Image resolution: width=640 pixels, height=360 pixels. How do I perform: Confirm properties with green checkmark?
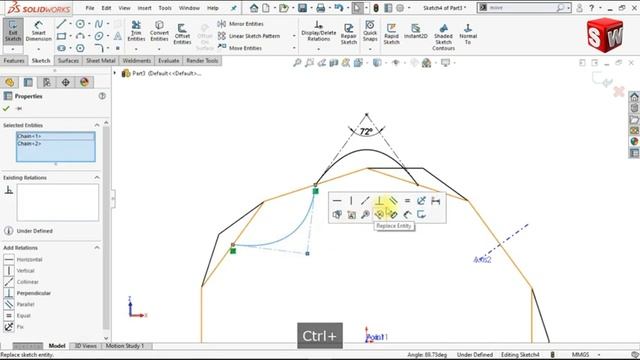pos(6,109)
